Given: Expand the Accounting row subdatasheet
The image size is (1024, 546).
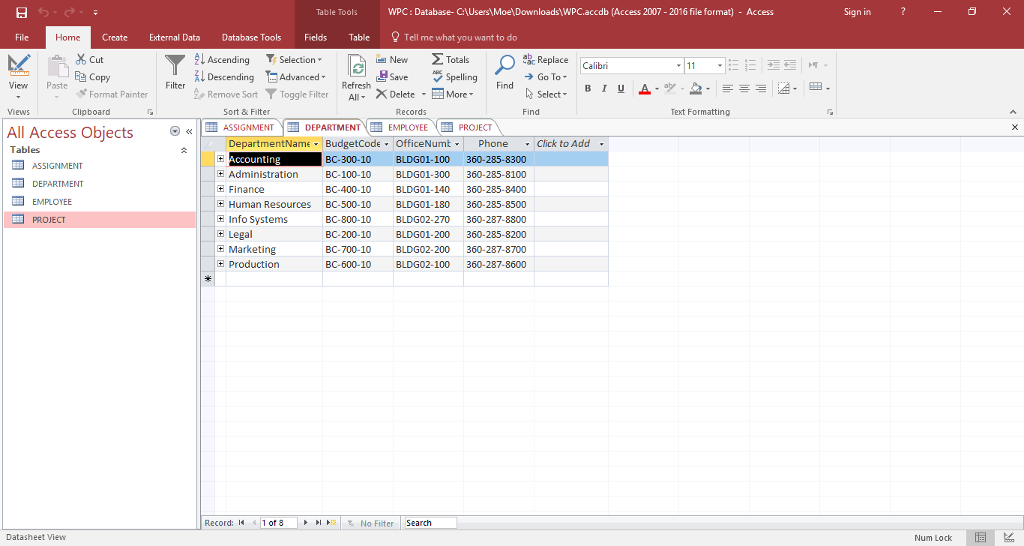Looking at the screenshot, I should pyautogui.click(x=221, y=159).
